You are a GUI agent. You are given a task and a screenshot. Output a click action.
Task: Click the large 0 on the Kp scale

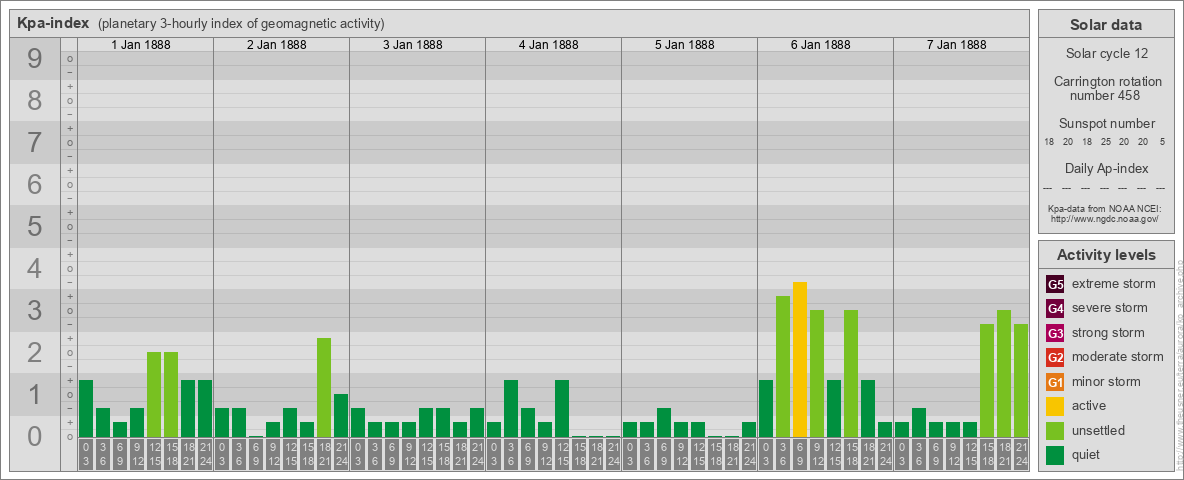click(34, 436)
